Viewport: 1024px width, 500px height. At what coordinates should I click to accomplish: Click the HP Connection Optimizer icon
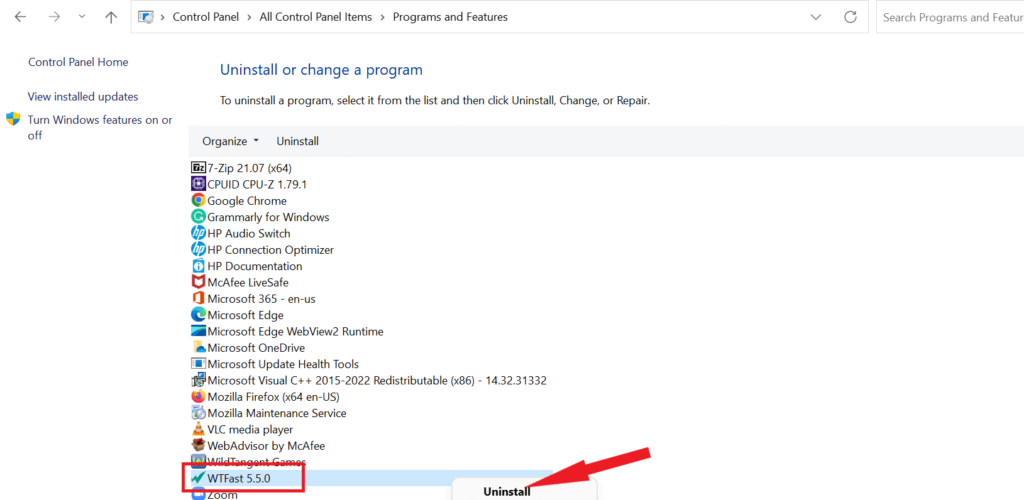198,249
